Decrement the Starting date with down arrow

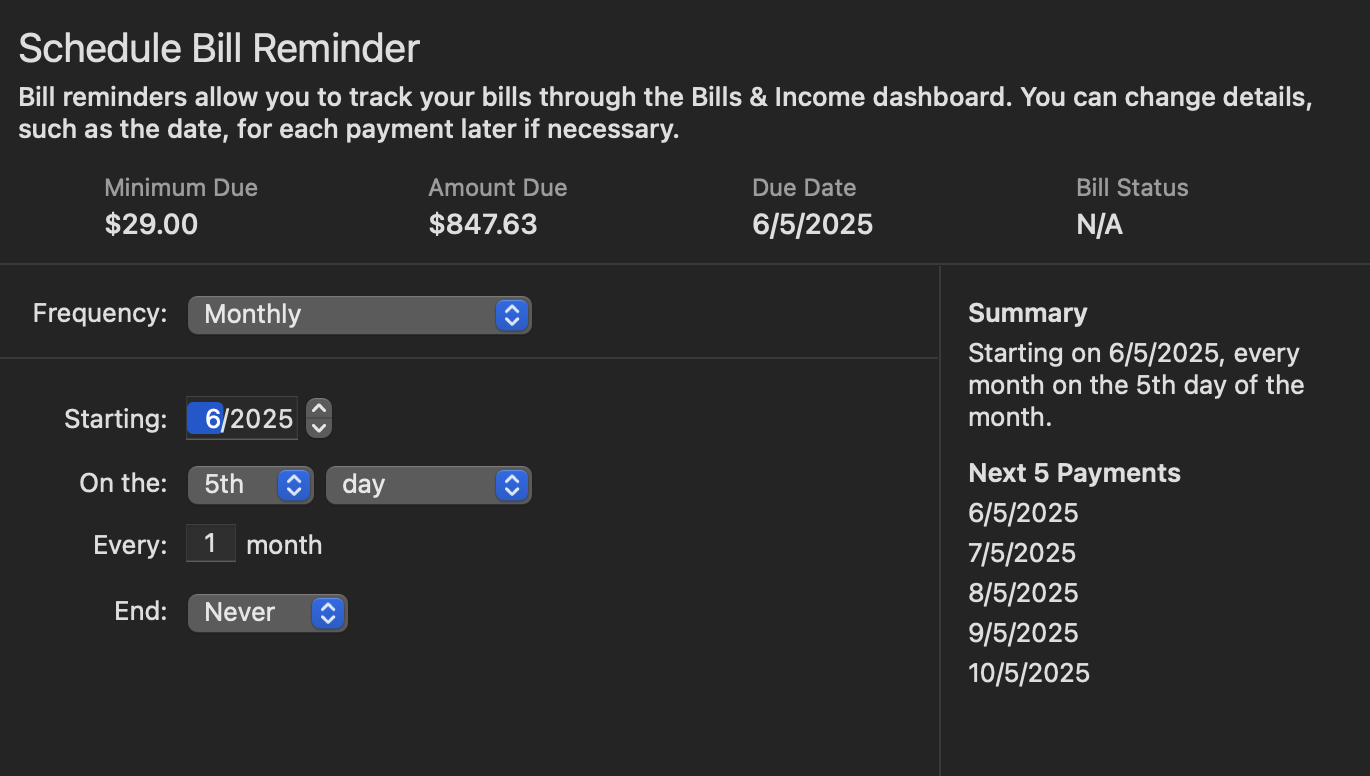pyautogui.click(x=319, y=428)
